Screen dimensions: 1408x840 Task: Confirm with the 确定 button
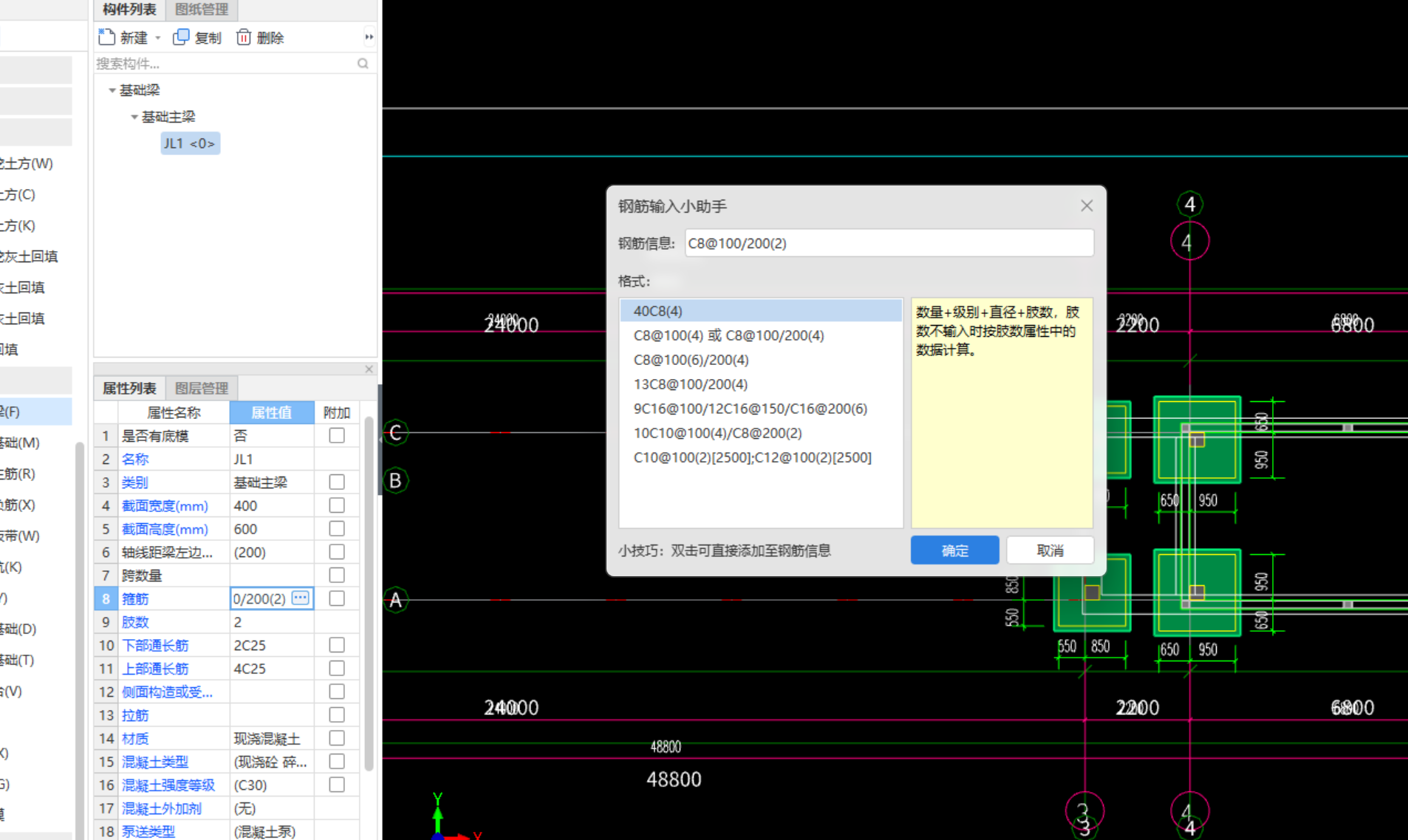tap(954, 550)
